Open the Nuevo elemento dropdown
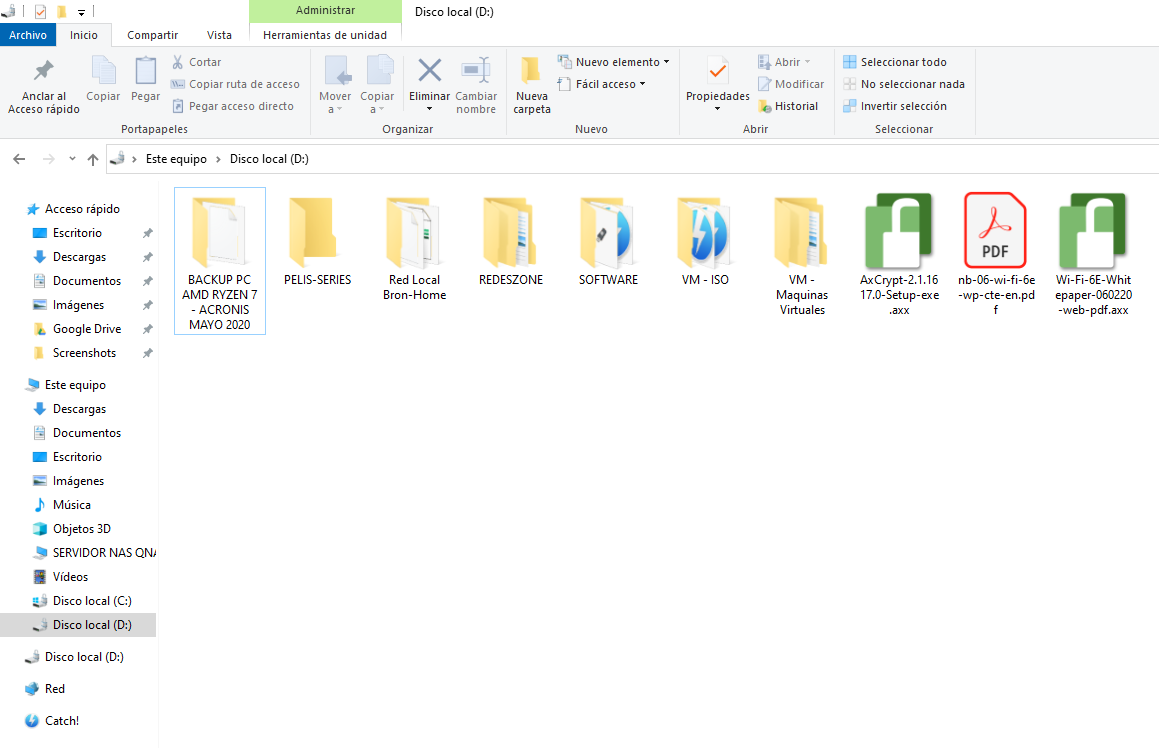The height and width of the screenshot is (748, 1159). (x=614, y=62)
